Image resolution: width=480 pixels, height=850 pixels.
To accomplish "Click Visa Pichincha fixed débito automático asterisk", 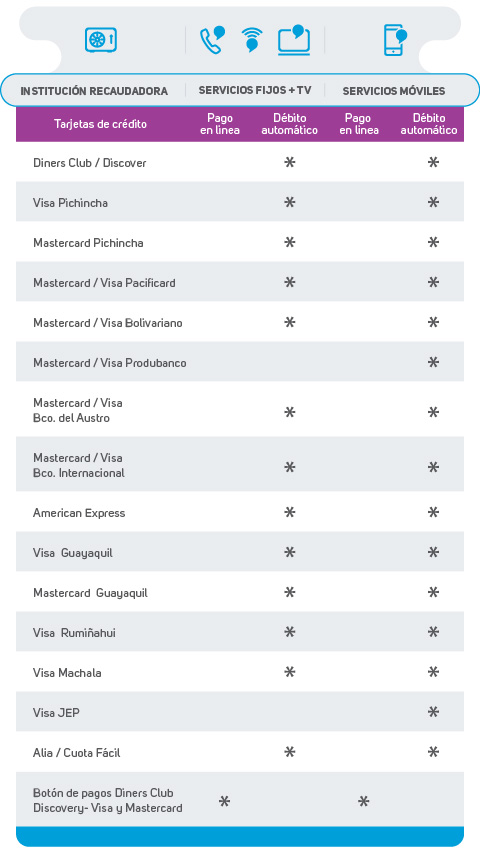I will [290, 203].
